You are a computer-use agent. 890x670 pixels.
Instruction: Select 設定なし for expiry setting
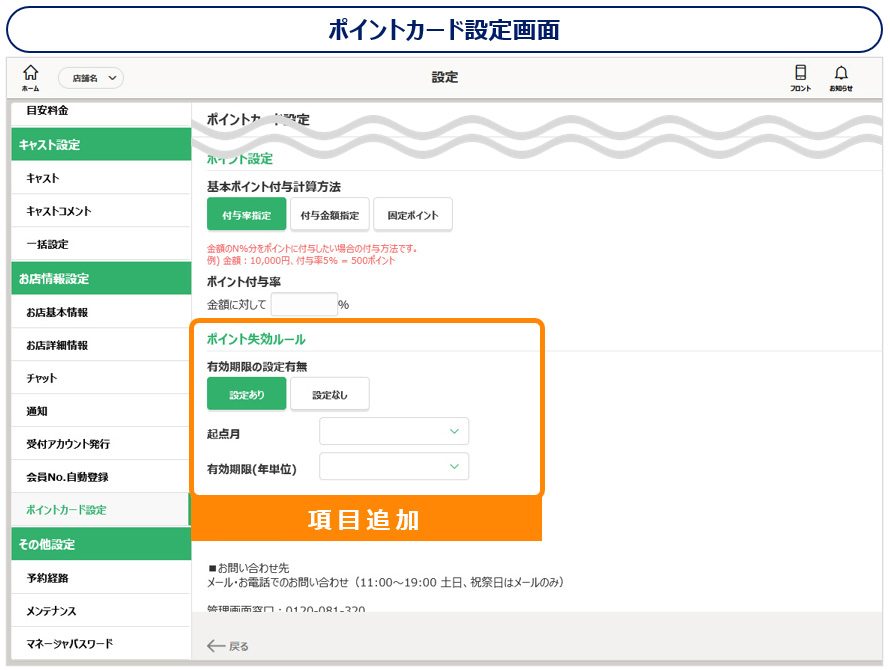click(330, 394)
